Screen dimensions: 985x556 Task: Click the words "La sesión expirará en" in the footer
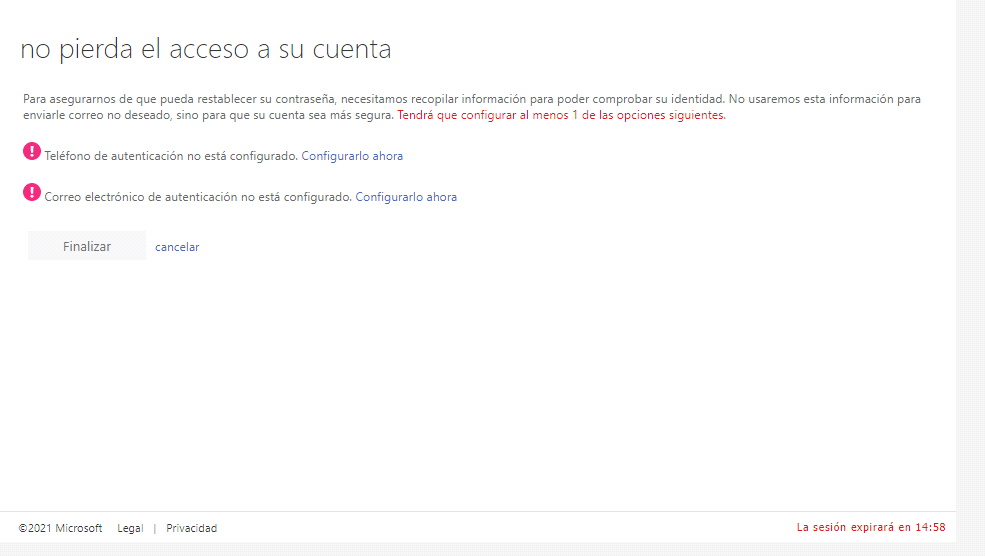tap(853, 527)
